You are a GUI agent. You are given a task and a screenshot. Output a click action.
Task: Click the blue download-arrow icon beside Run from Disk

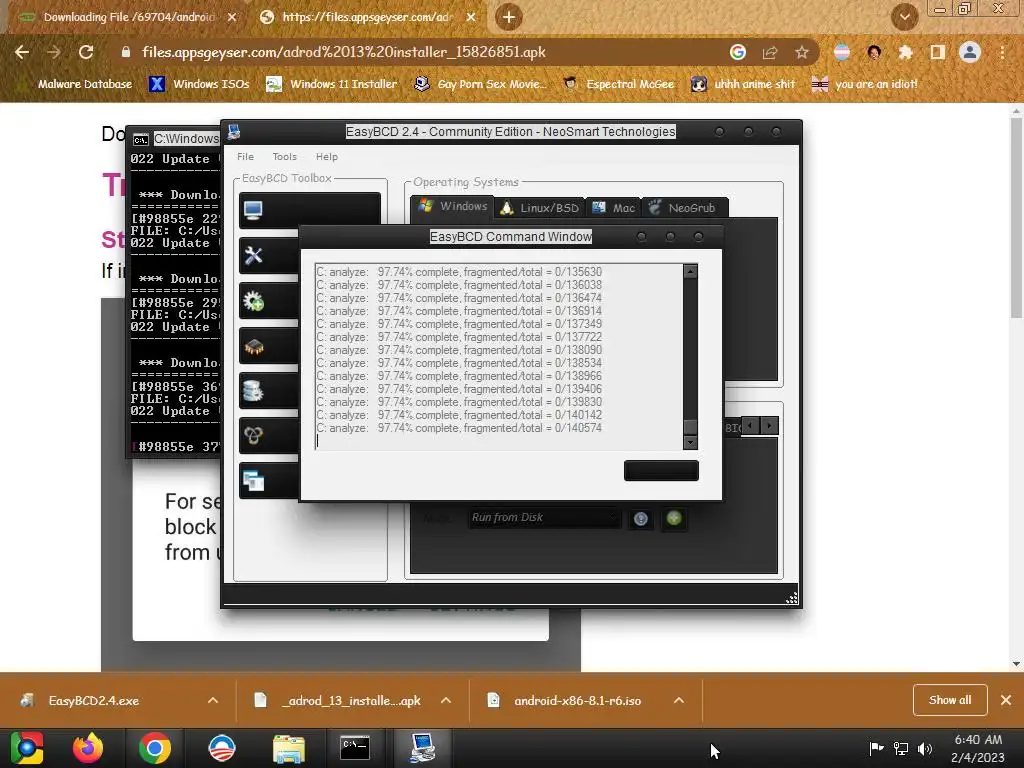[x=641, y=519]
